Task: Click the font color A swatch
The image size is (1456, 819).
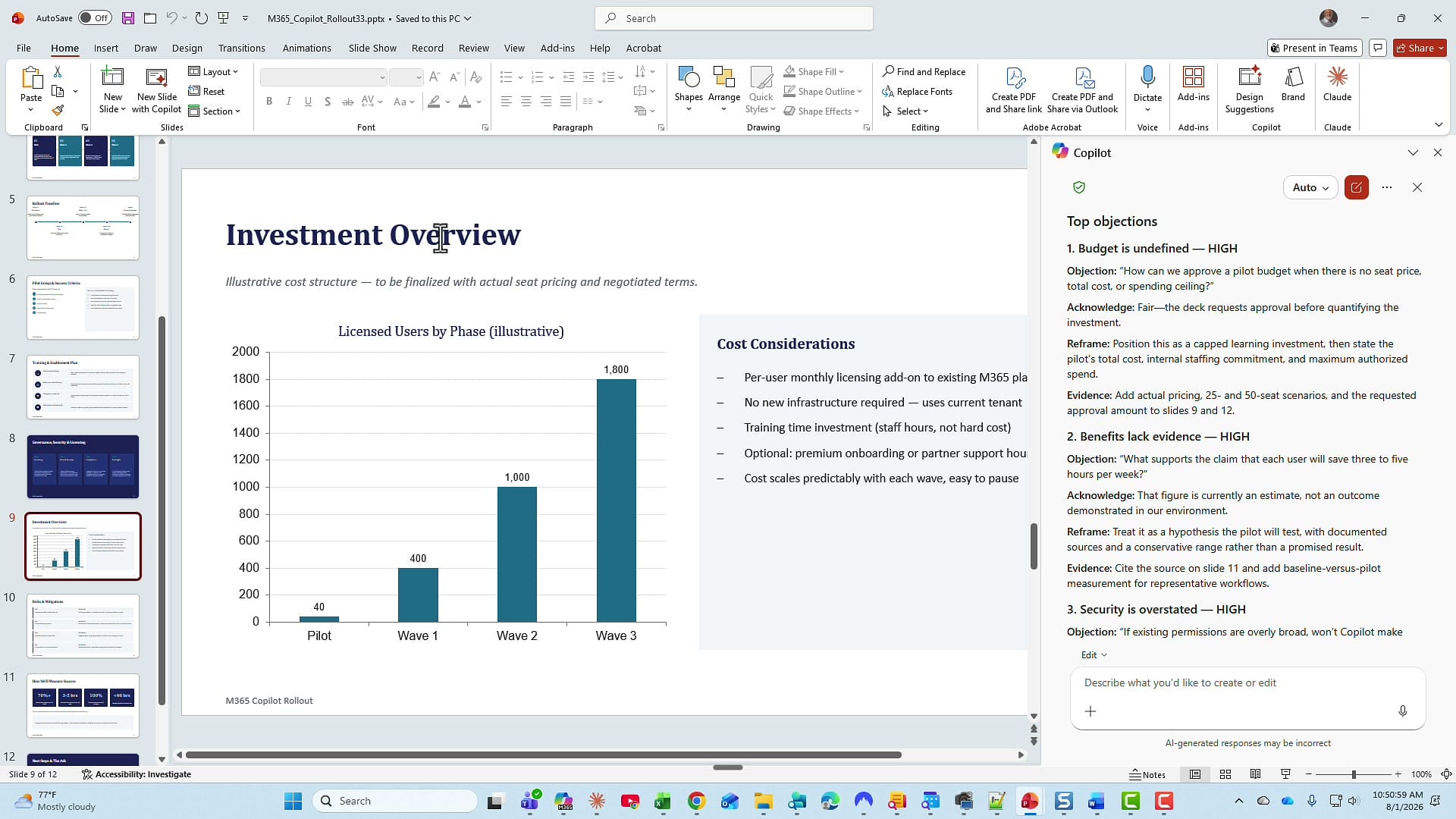Action: click(x=465, y=102)
